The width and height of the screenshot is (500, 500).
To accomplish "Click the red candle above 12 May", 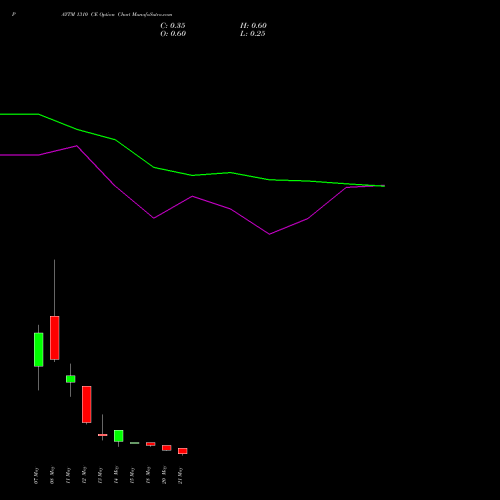I will click(87, 404).
